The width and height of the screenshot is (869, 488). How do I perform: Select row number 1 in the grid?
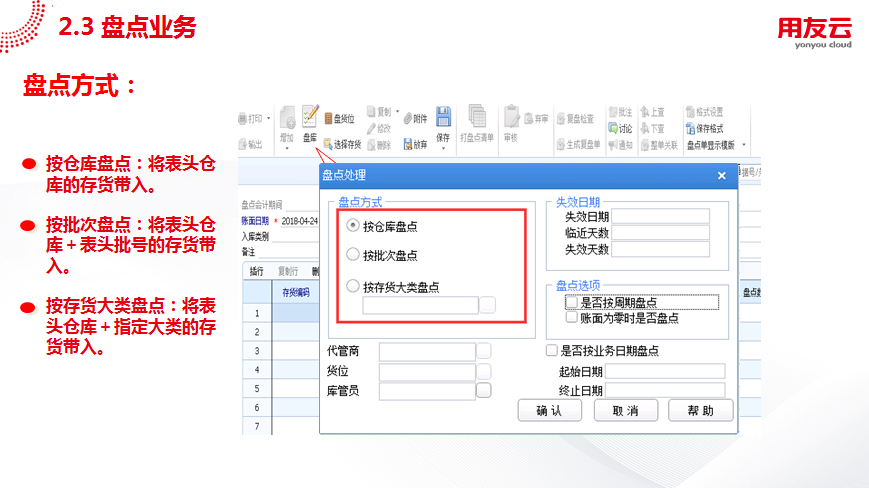(x=257, y=314)
